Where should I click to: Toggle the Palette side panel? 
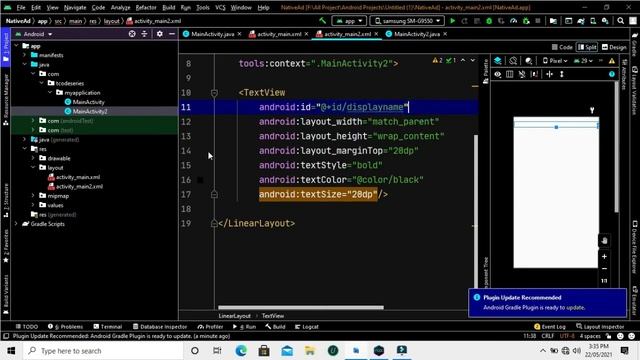click(486, 71)
